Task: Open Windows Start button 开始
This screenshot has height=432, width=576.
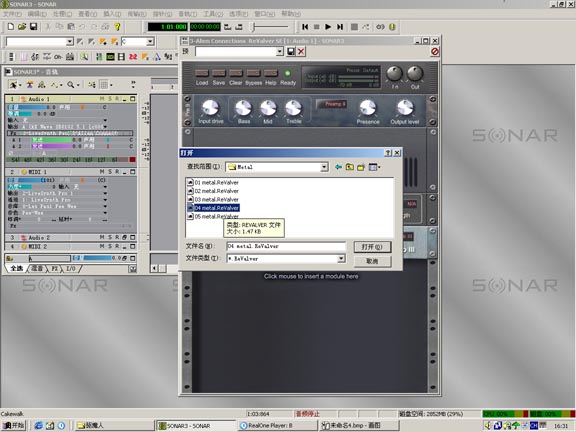Action: [x=14, y=425]
